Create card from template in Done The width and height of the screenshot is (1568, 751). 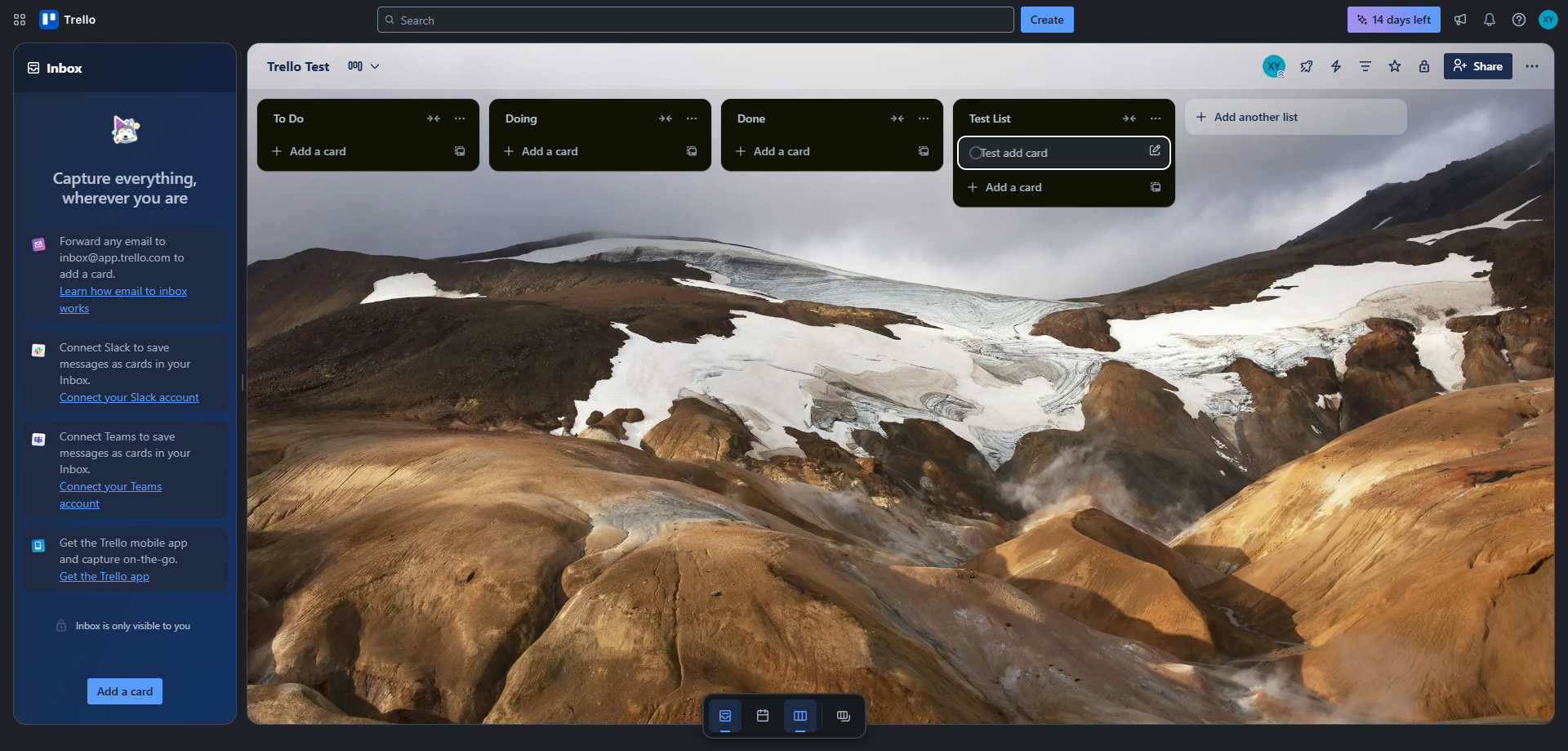click(924, 151)
